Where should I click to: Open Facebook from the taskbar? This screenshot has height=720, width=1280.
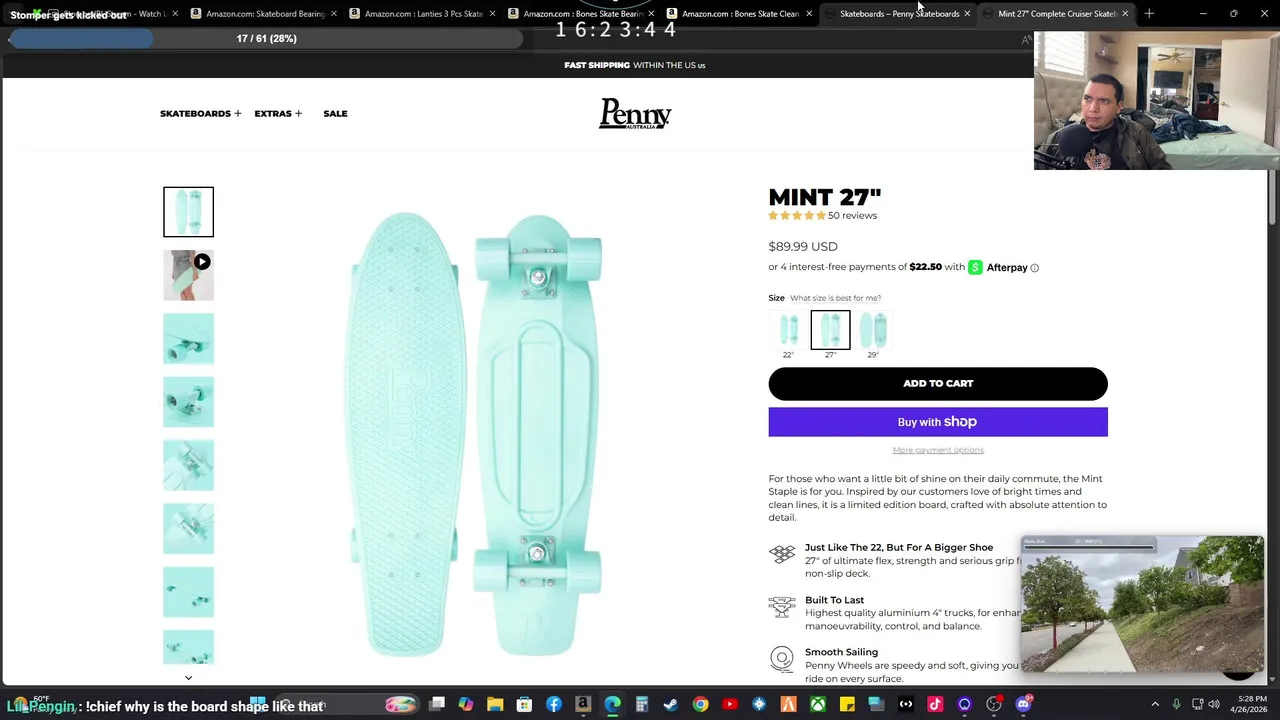coord(554,704)
